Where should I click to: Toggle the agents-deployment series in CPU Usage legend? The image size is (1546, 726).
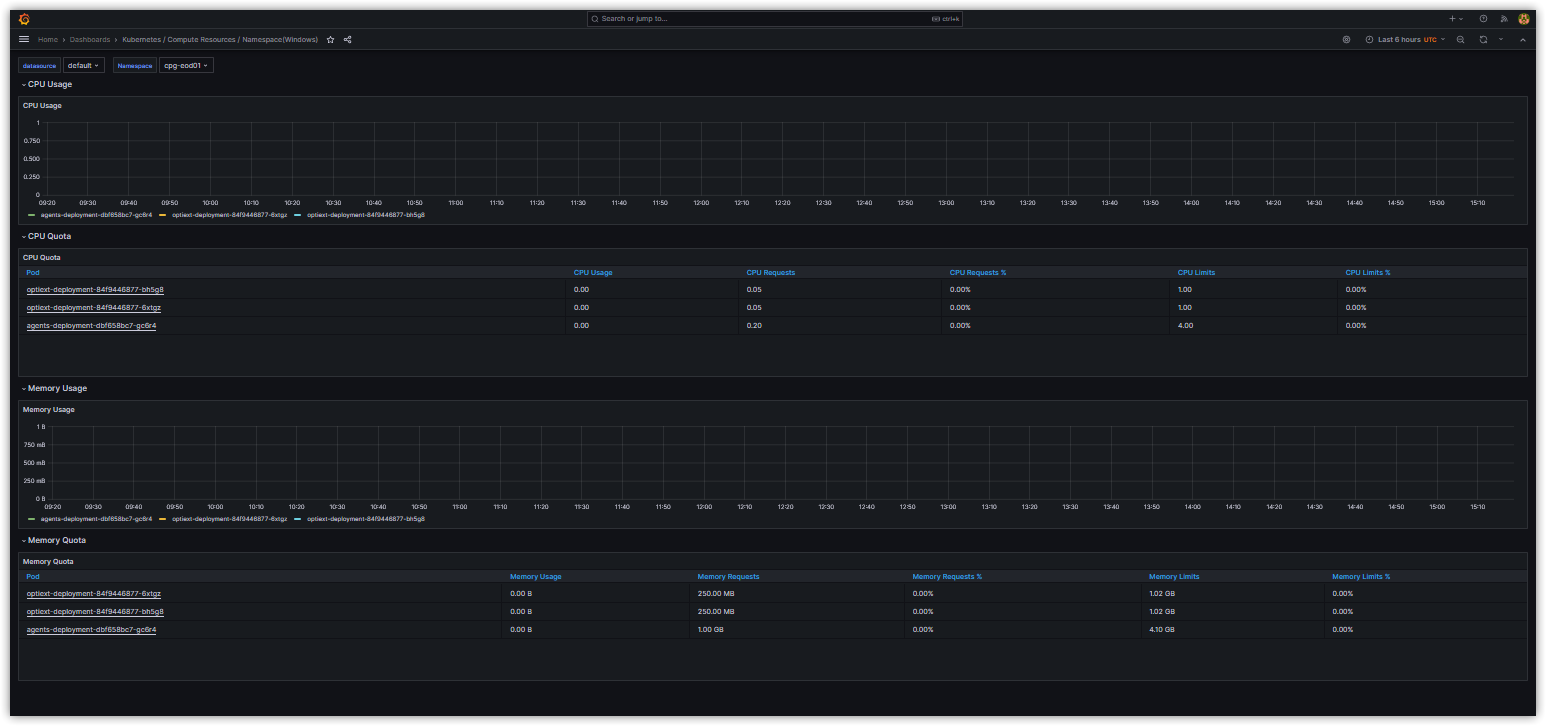click(x=80, y=214)
